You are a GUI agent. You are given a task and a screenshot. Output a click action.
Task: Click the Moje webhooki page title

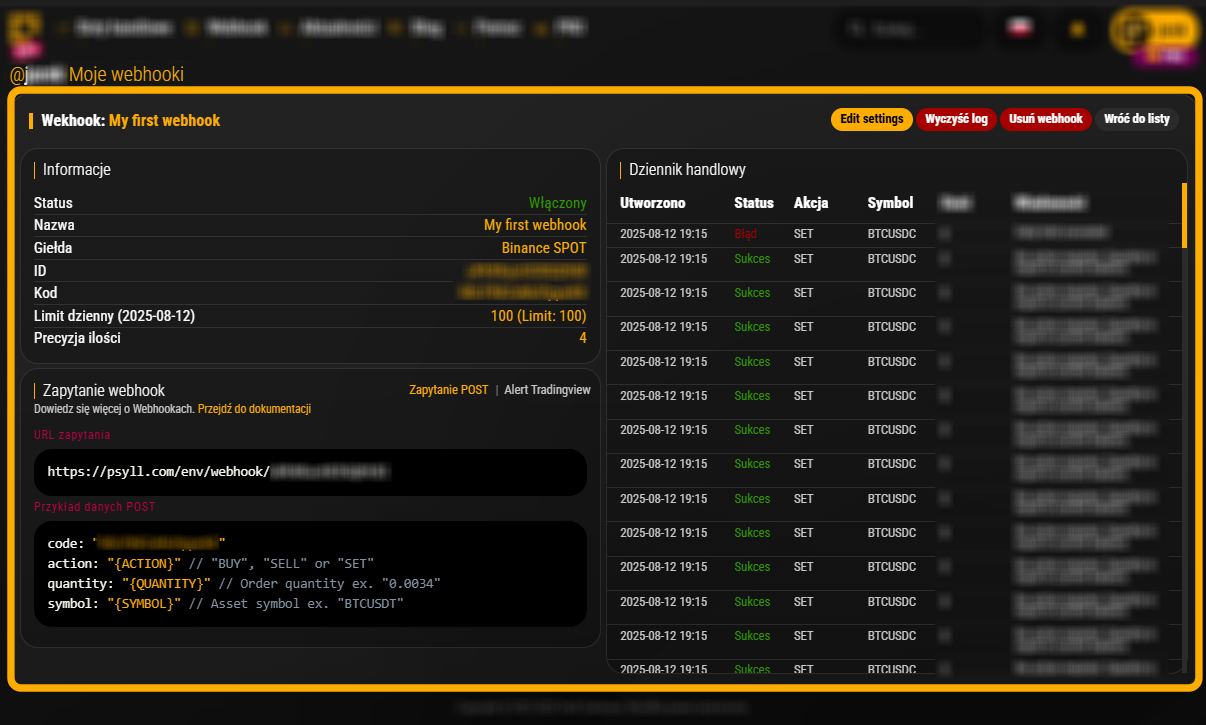pos(126,75)
